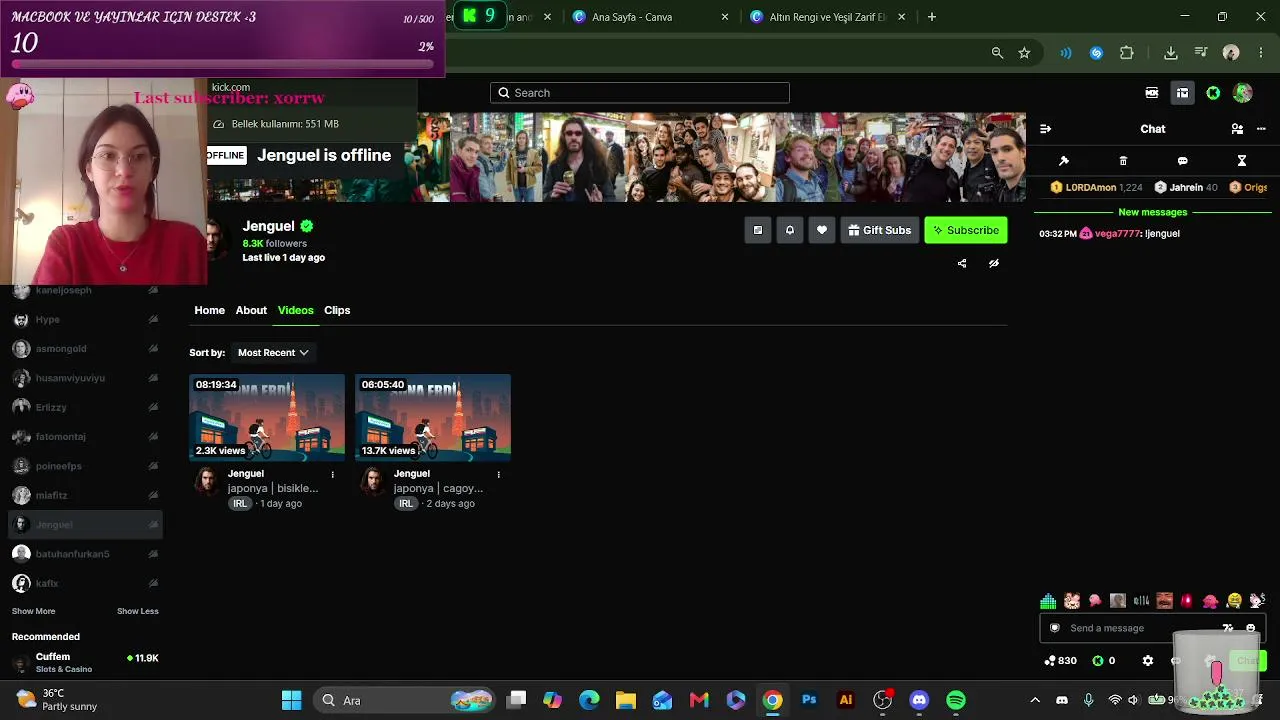Open the browser Extensions puzzle icon
The image size is (1280, 720).
pos(1127,53)
